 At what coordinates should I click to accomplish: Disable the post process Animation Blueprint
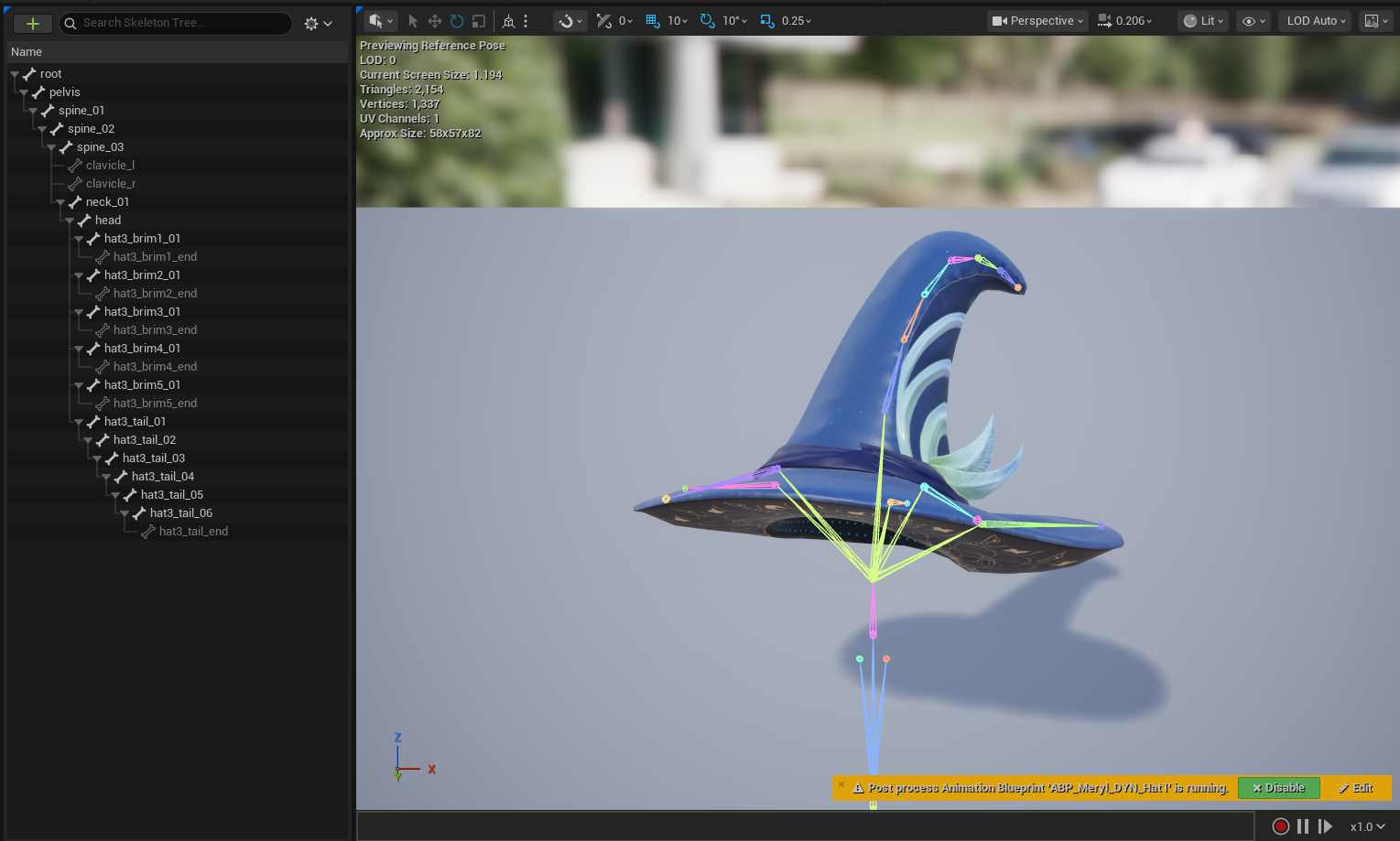1278,788
